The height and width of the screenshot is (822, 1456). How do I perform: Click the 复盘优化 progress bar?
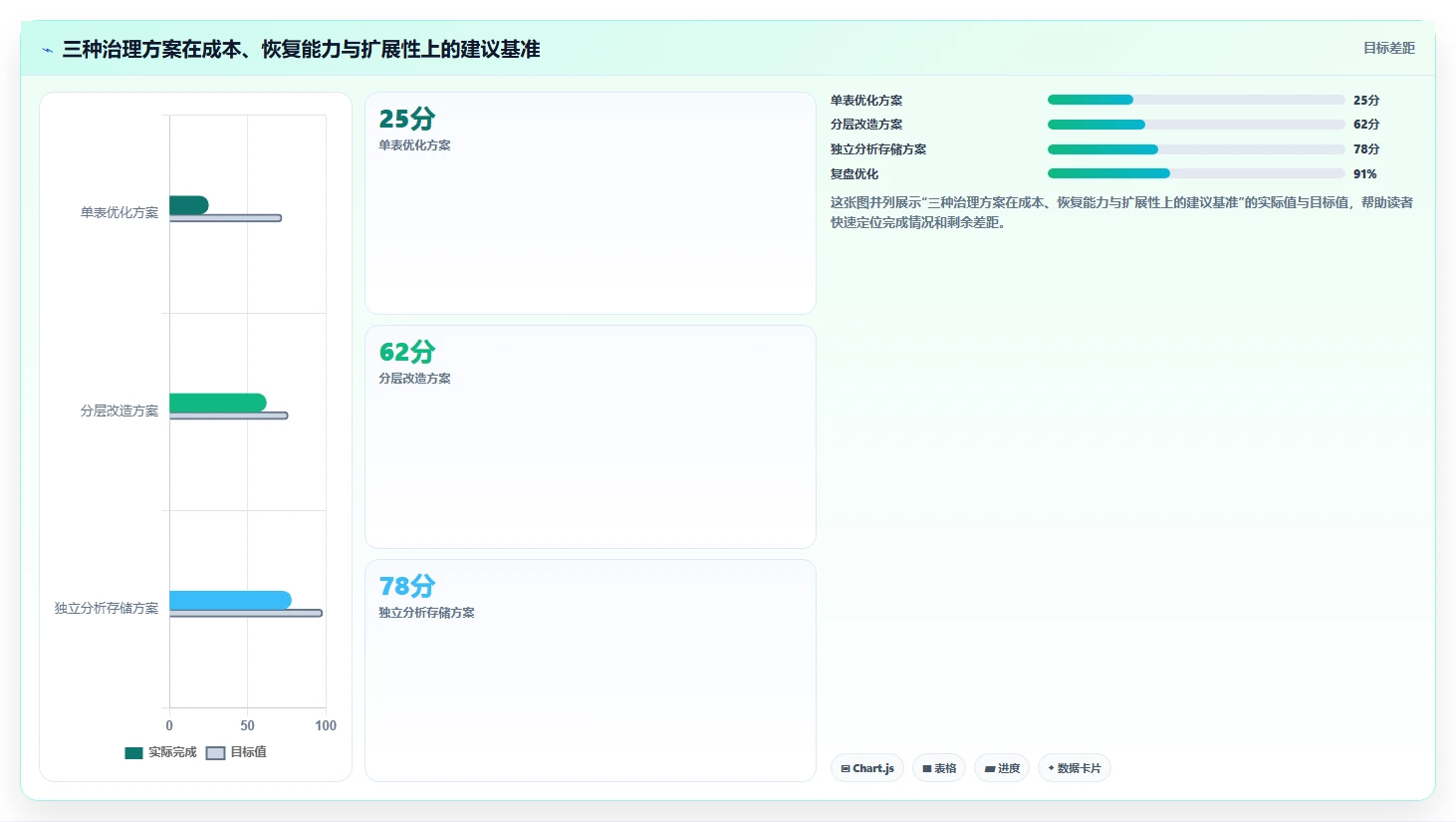click(1196, 173)
